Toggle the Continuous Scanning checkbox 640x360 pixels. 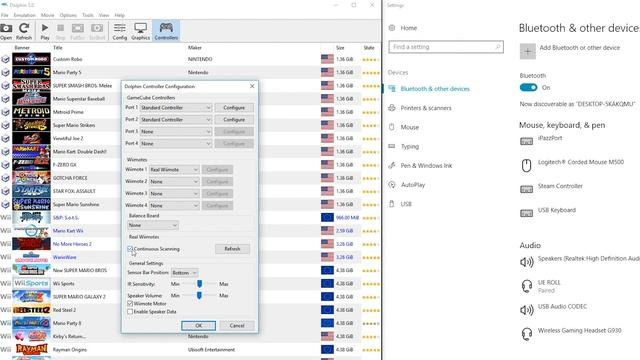pyautogui.click(x=130, y=249)
